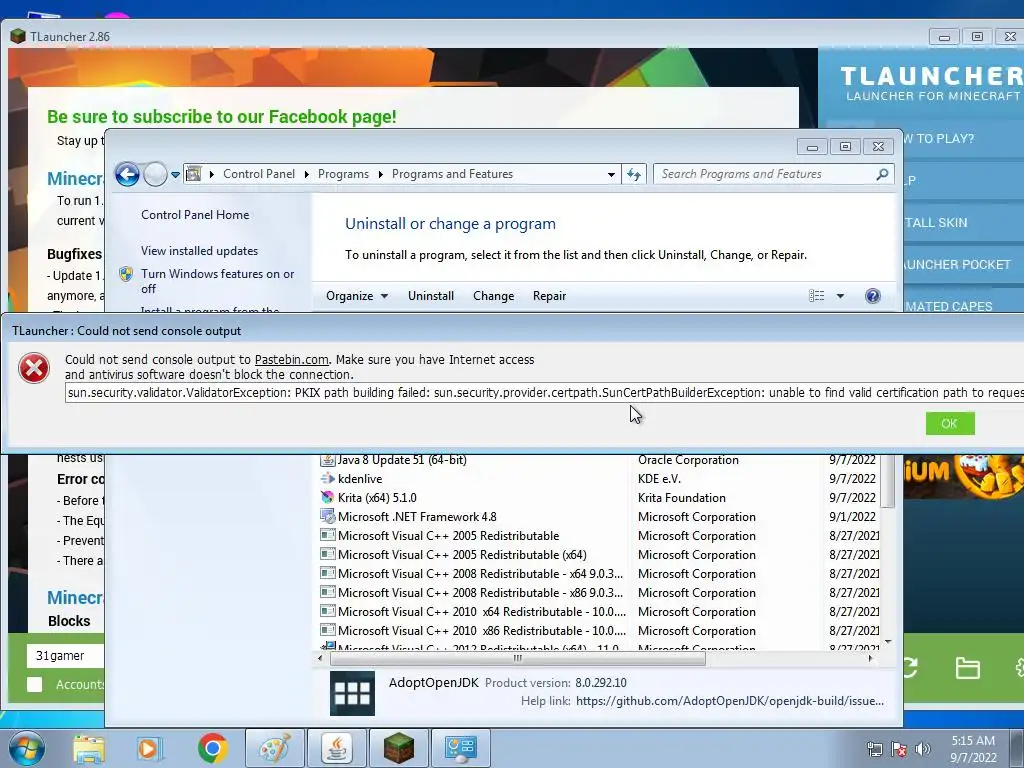Click INSTALL SKIN in TLauncher sidebar

click(x=963, y=223)
